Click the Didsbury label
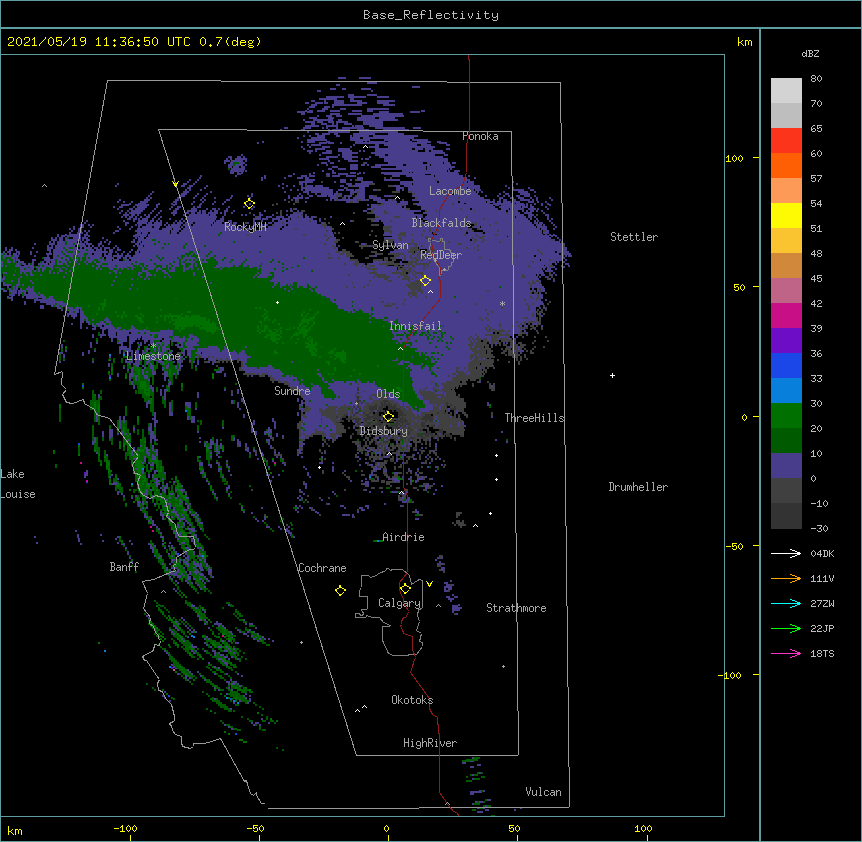This screenshot has width=862, height=842. (x=384, y=431)
